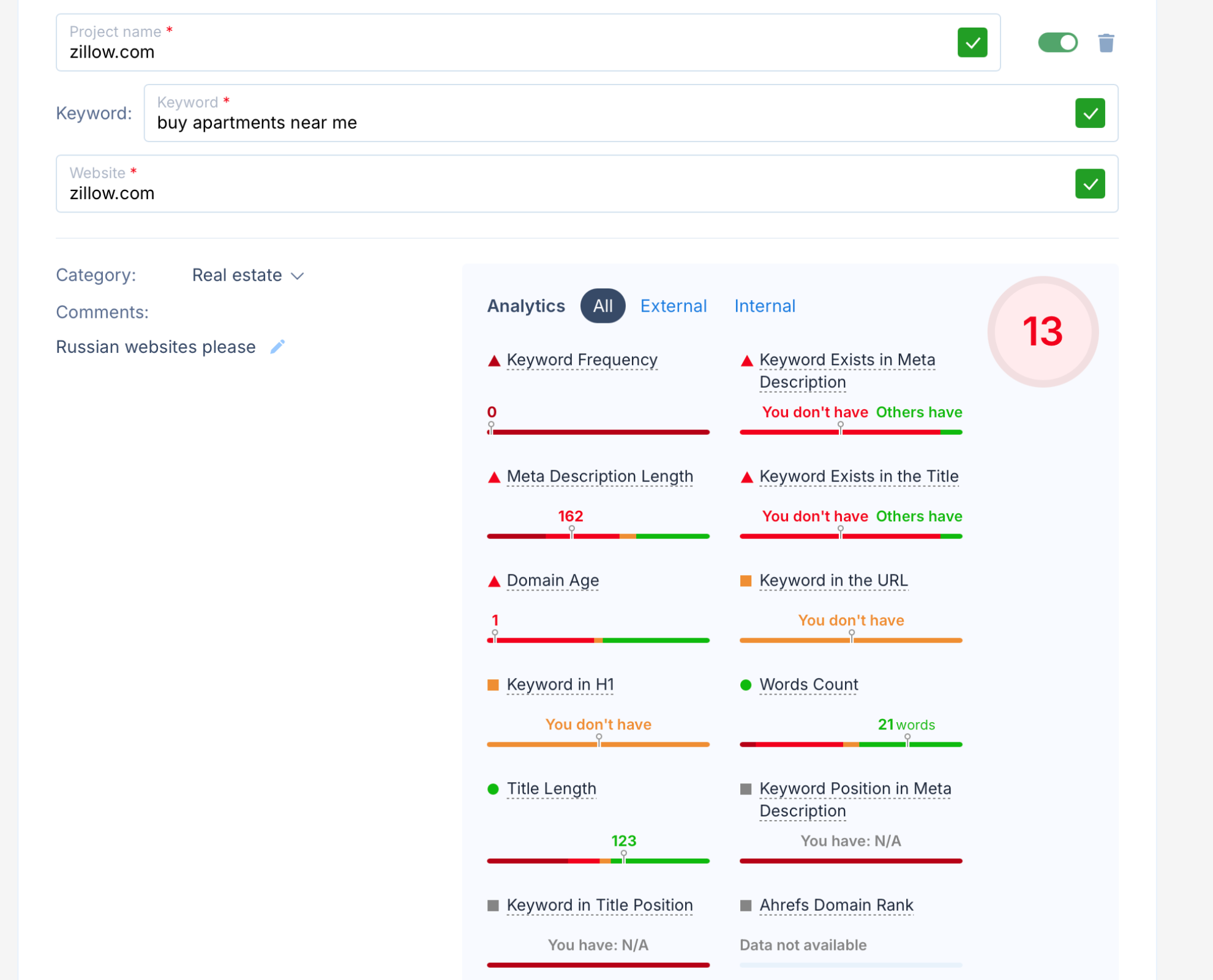This screenshot has height=980, width=1213.
Task: Click You have: N/A under Keyword Position in Meta Description
Action: pos(851,841)
